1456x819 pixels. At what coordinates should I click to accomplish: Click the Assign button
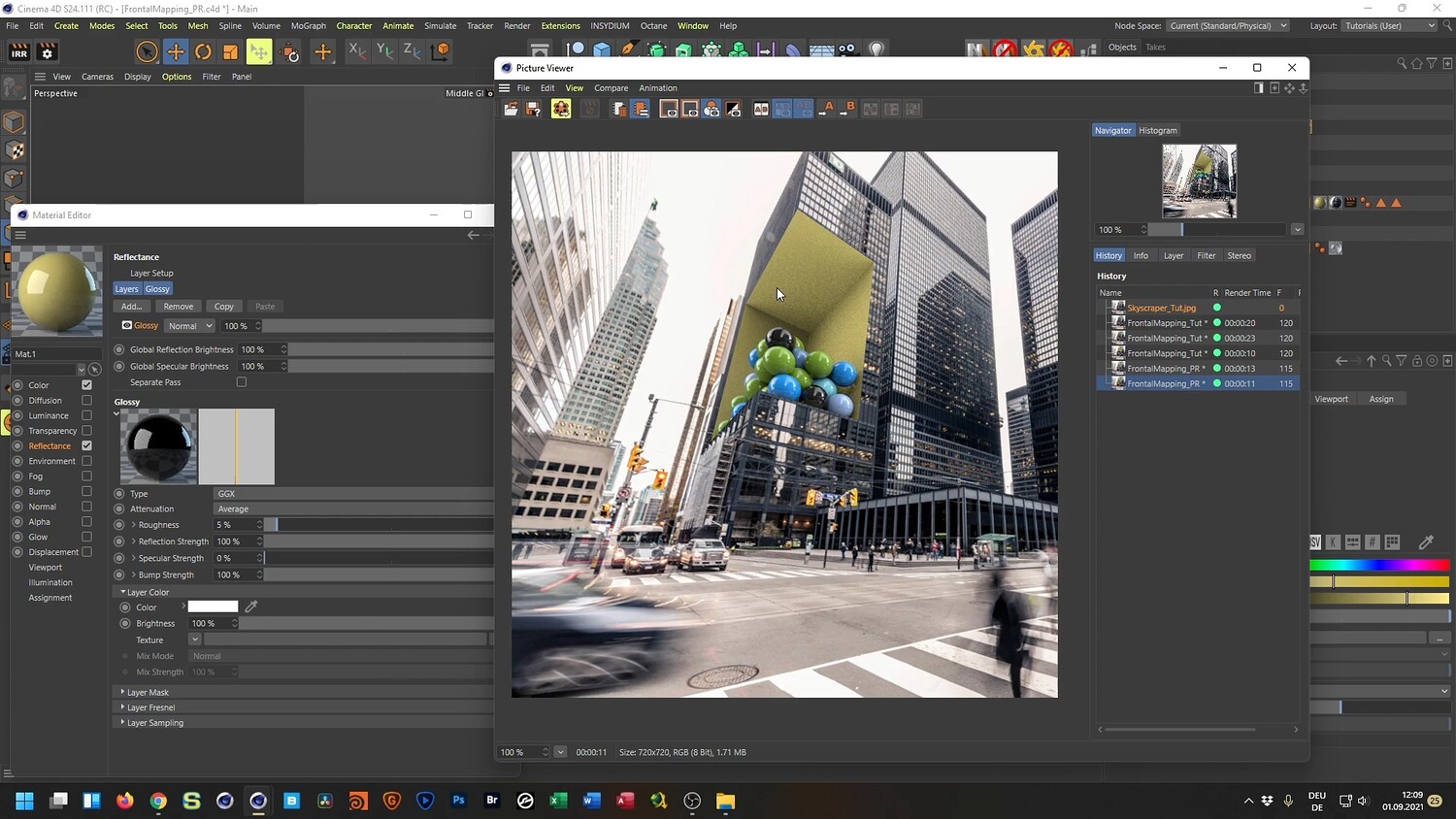(x=1381, y=399)
